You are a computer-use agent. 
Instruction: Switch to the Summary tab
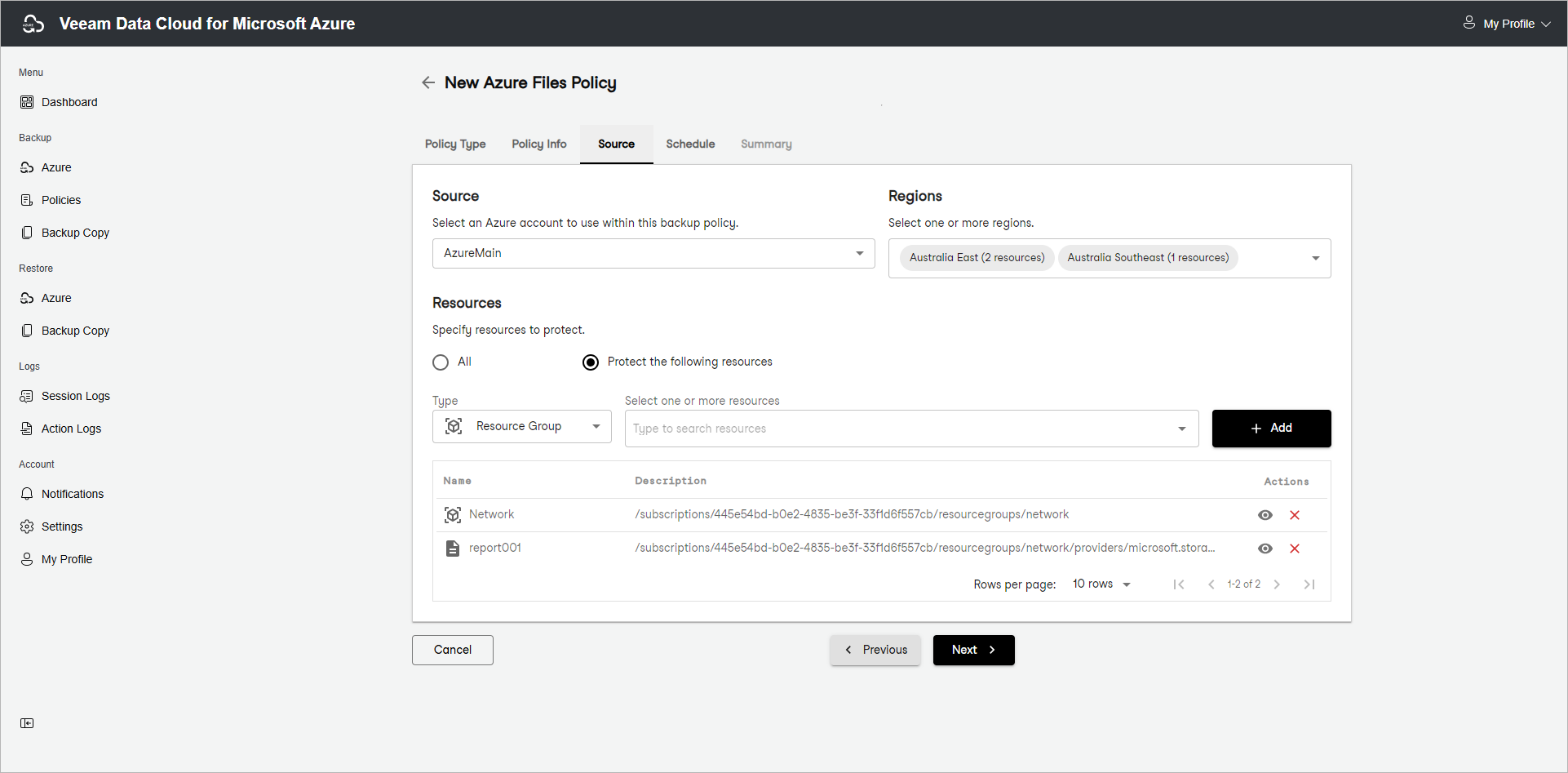(x=766, y=144)
